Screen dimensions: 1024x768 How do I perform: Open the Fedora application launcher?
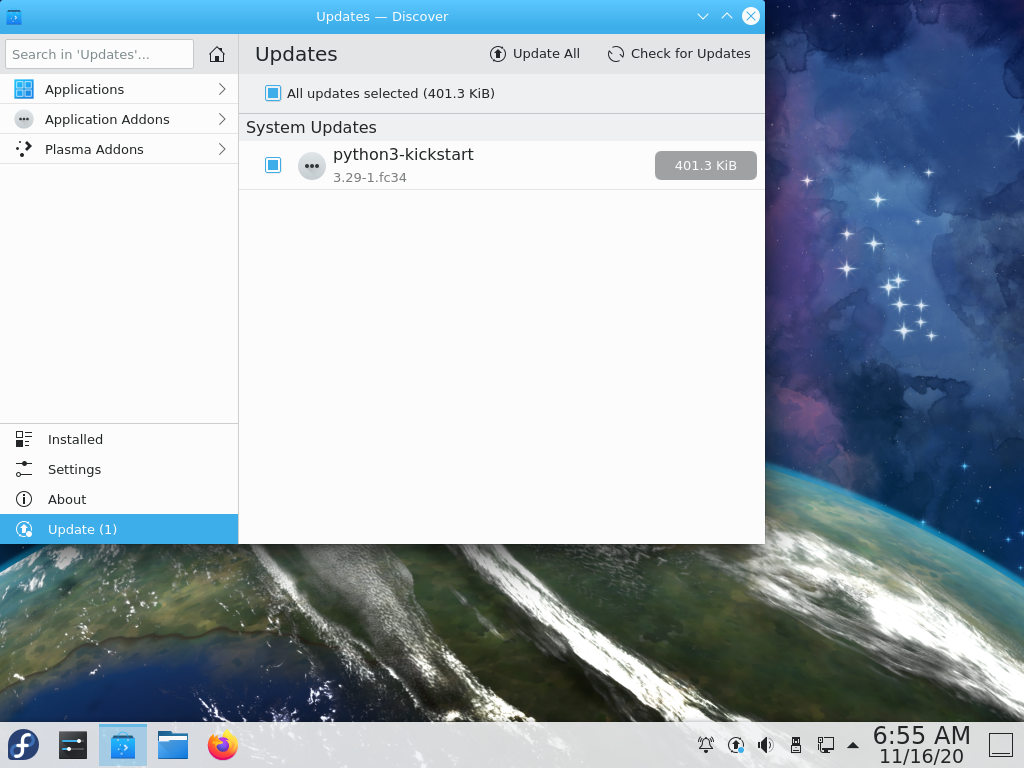(24, 745)
